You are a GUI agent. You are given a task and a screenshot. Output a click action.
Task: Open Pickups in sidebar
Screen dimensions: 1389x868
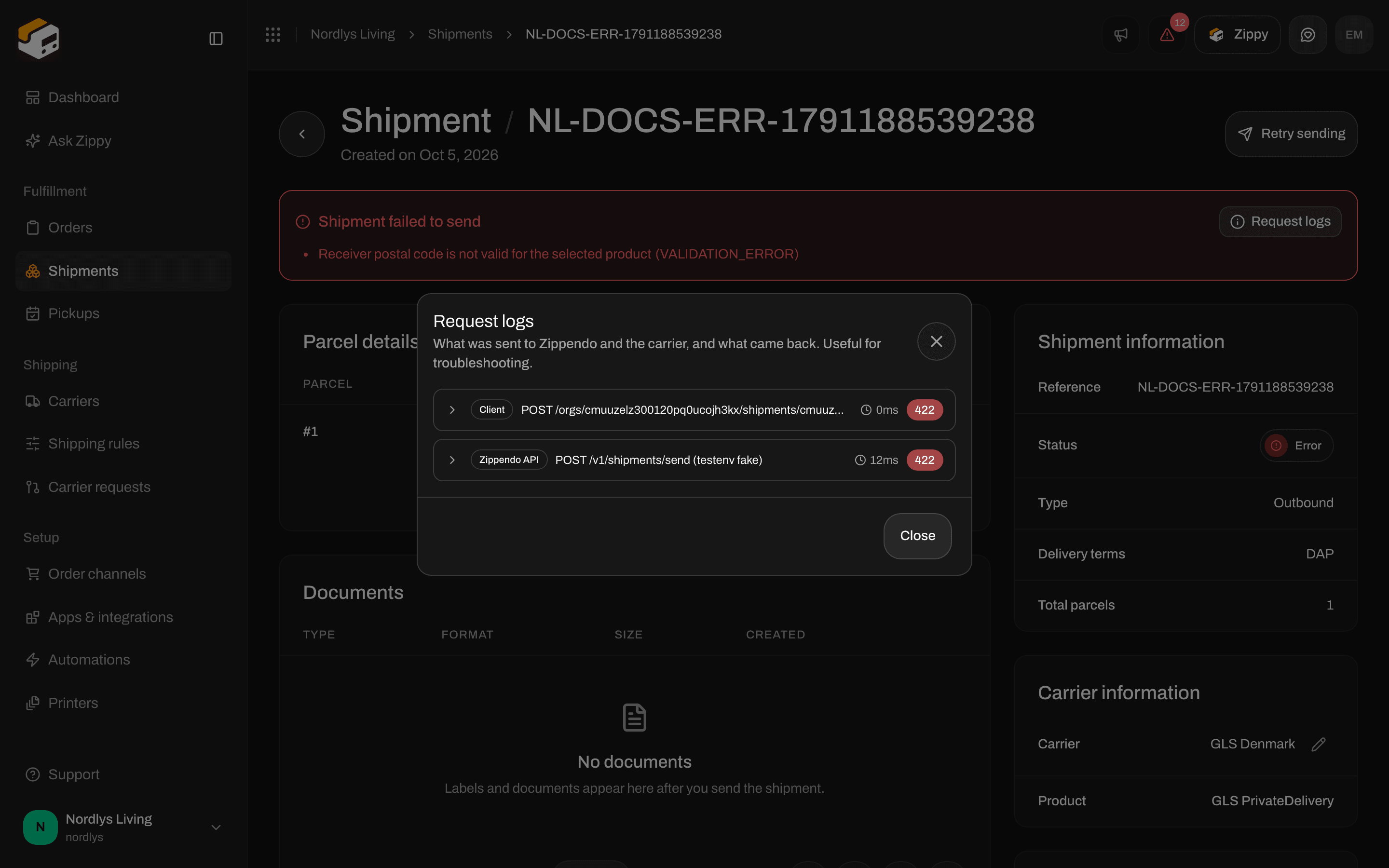[123, 313]
